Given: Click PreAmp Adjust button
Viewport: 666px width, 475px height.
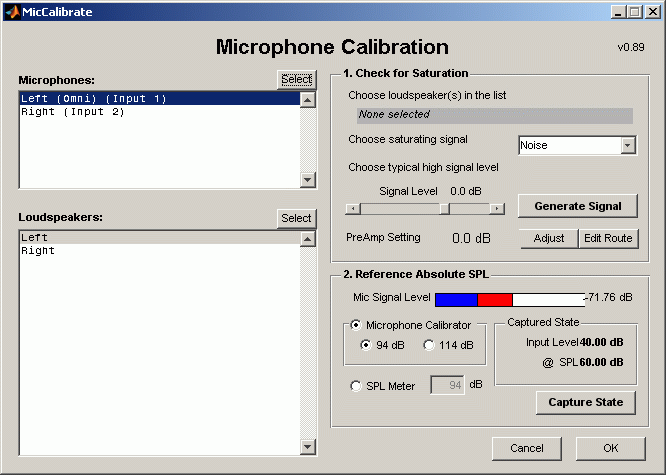Looking at the screenshot, I should point(549,238).
